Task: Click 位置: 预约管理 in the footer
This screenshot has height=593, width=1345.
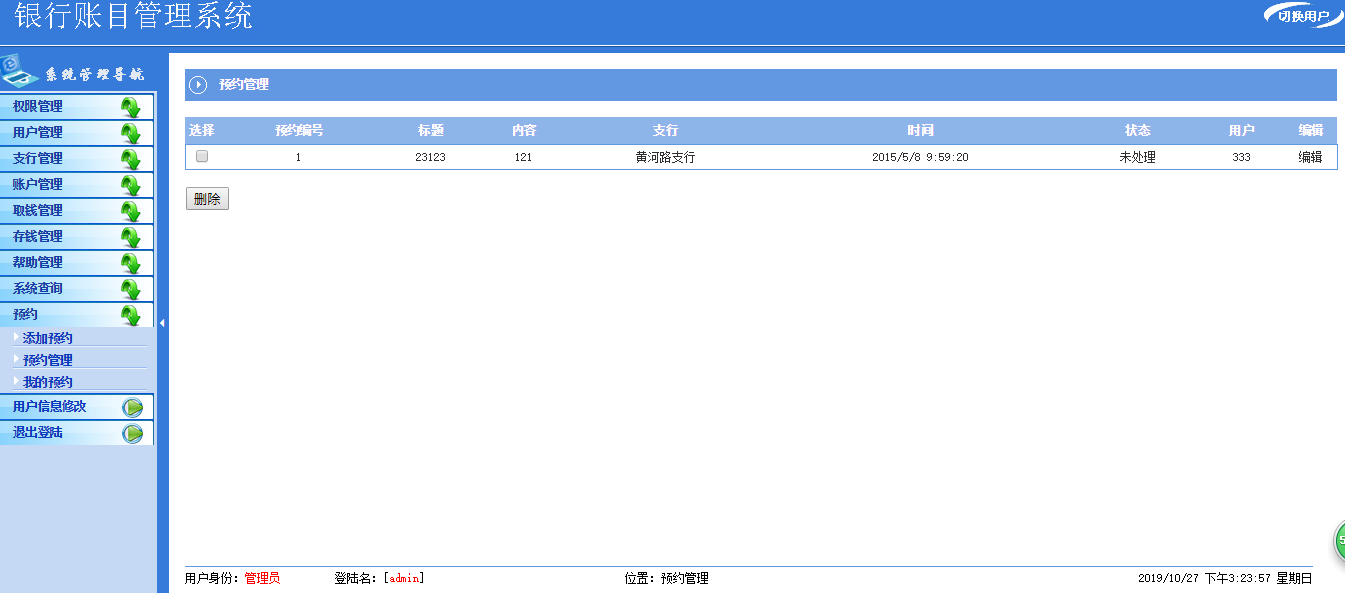Action: point(666,578)
